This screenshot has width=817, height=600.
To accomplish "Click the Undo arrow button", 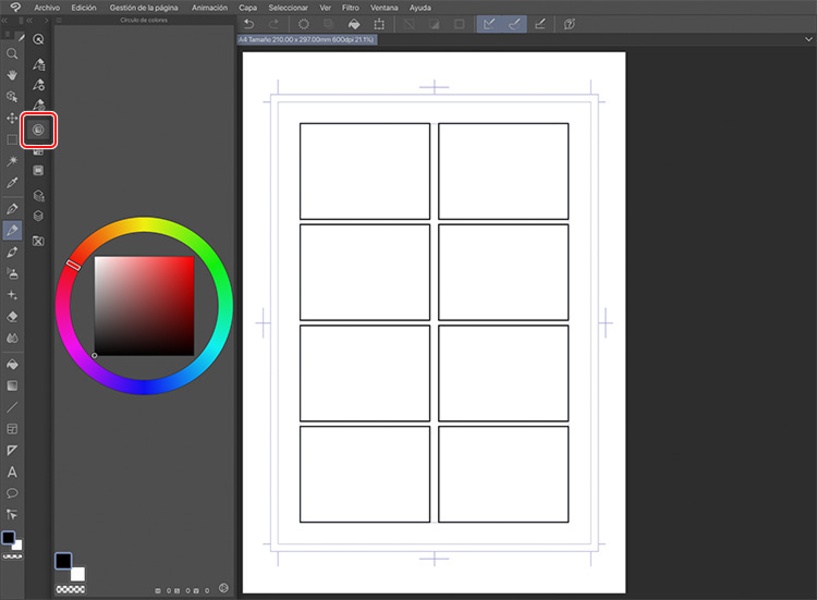I will coord(249,23).
